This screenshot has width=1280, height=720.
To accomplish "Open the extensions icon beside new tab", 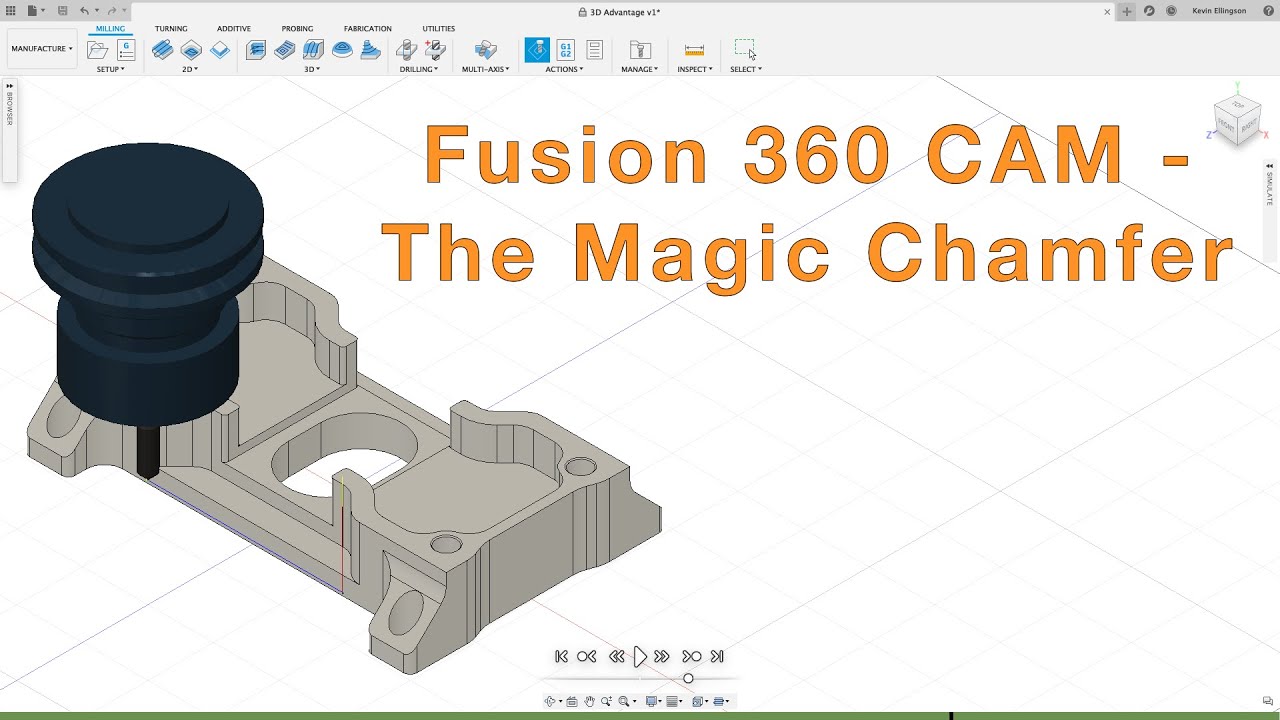I will tap(1149, 11).
